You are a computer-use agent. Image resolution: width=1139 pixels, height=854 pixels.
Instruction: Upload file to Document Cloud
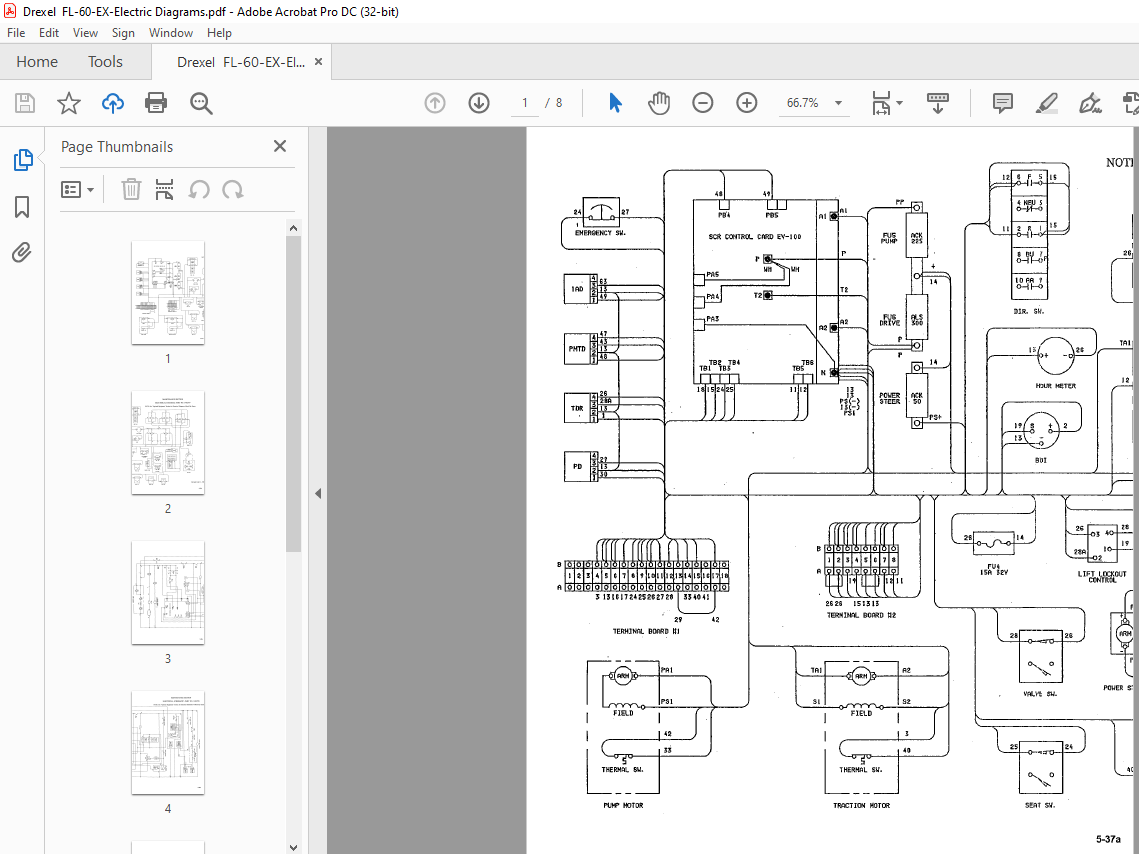click(113, 103)
